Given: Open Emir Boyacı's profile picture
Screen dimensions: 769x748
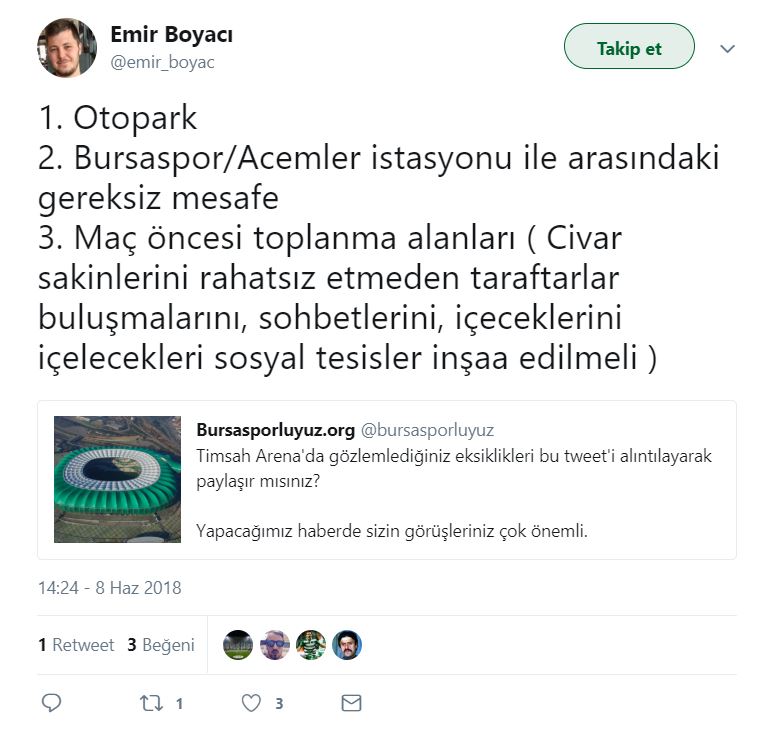Looking at the screenshot, I should coord(67,48).
